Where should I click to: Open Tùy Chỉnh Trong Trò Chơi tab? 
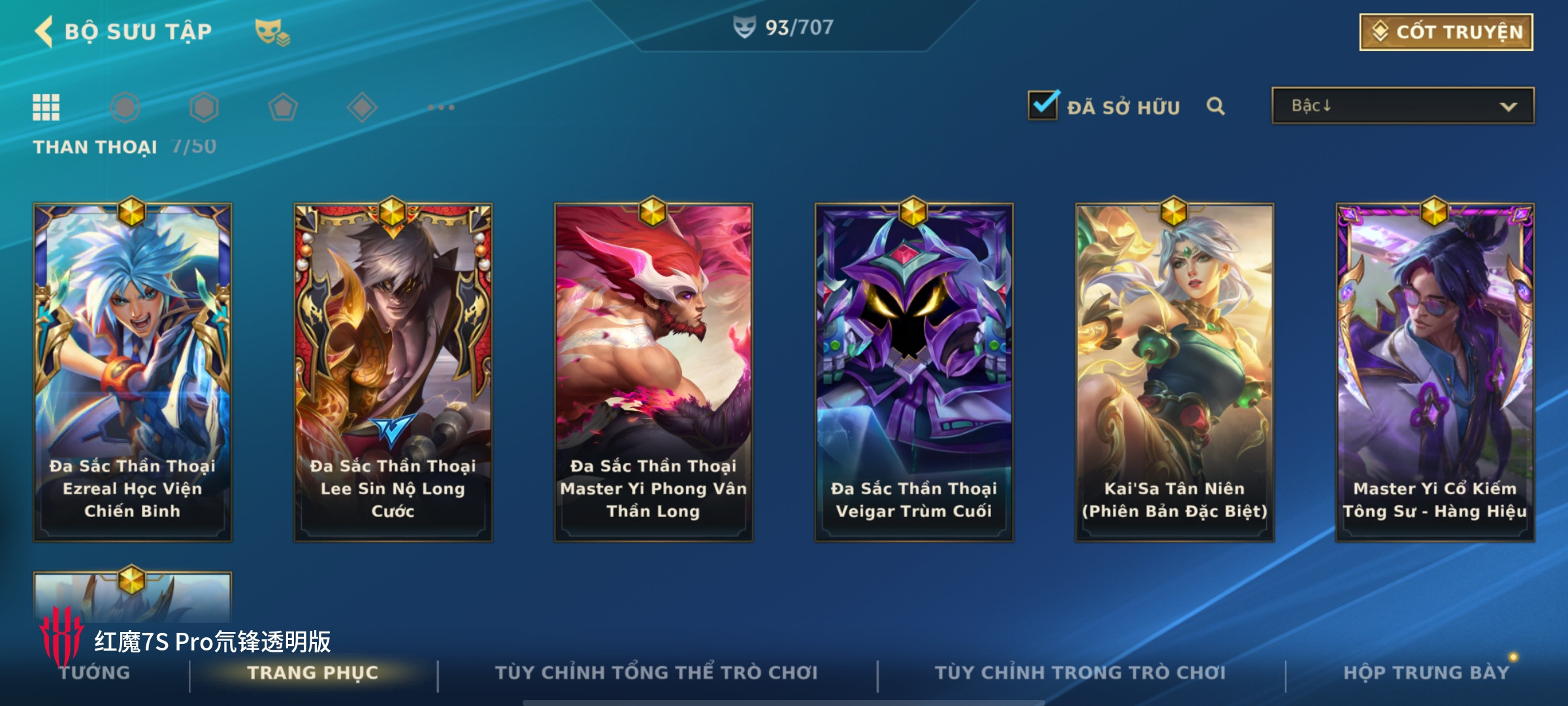pyautogui.click(x=1080, y=673)
